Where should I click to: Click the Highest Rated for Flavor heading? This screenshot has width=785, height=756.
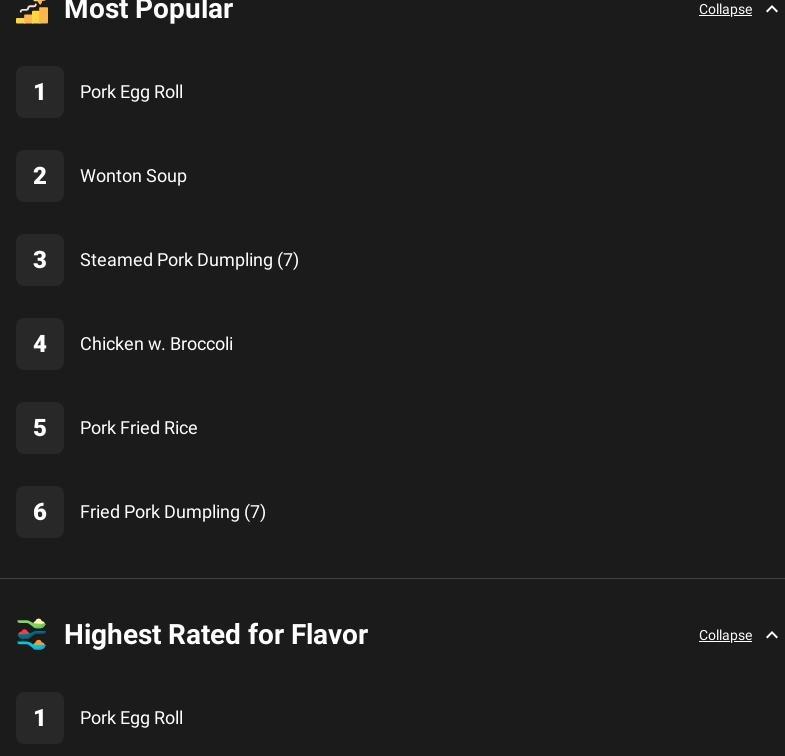[x=216, y=635]
